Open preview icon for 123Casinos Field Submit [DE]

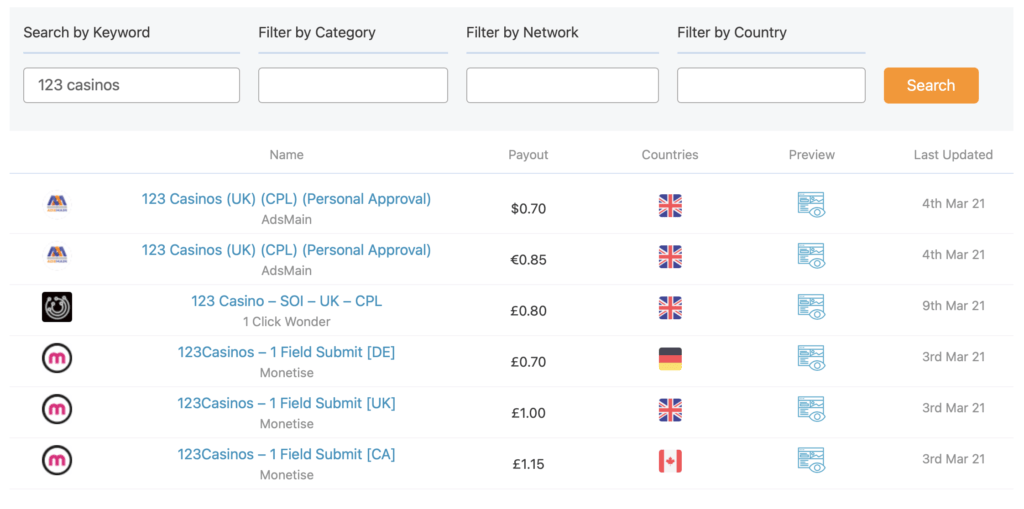[811, 358]
